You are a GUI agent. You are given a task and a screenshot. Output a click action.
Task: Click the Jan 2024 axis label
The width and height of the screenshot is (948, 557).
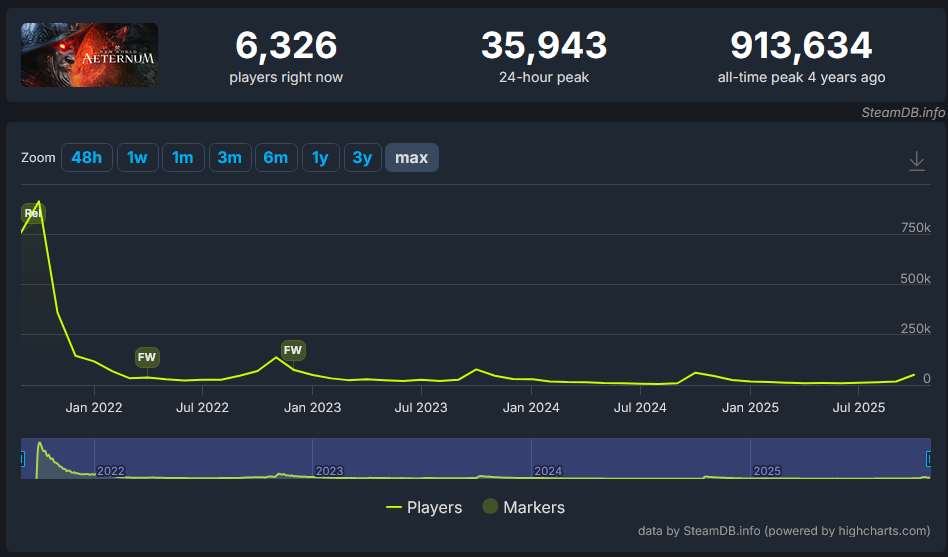point(531,408)
